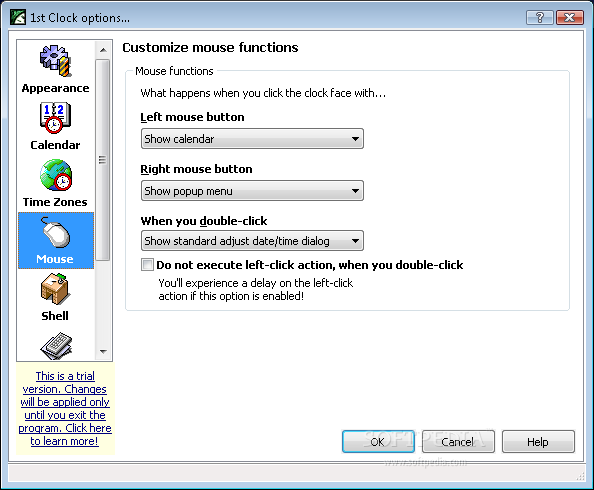This screenshot has height=490, width=594.
Task: Close the 1st Clock options window
Action: [x=569, y=17]
